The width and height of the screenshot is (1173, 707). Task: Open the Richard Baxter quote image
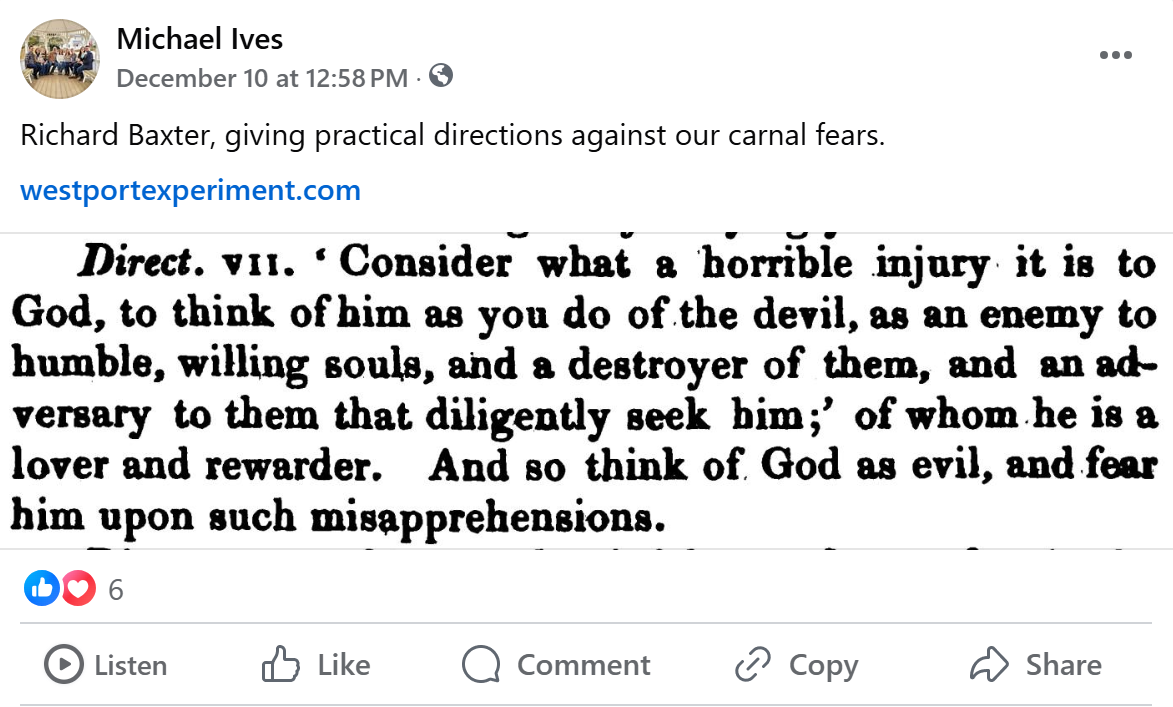click(x=586, y=391)
